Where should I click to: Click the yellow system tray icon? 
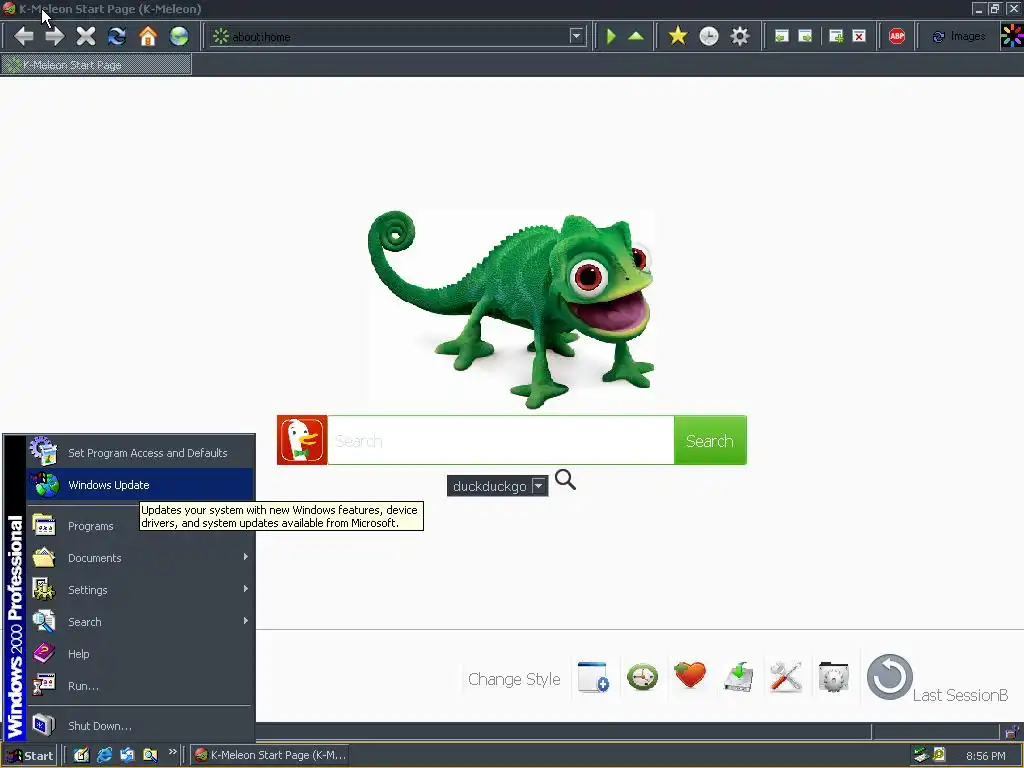[939, 755]
